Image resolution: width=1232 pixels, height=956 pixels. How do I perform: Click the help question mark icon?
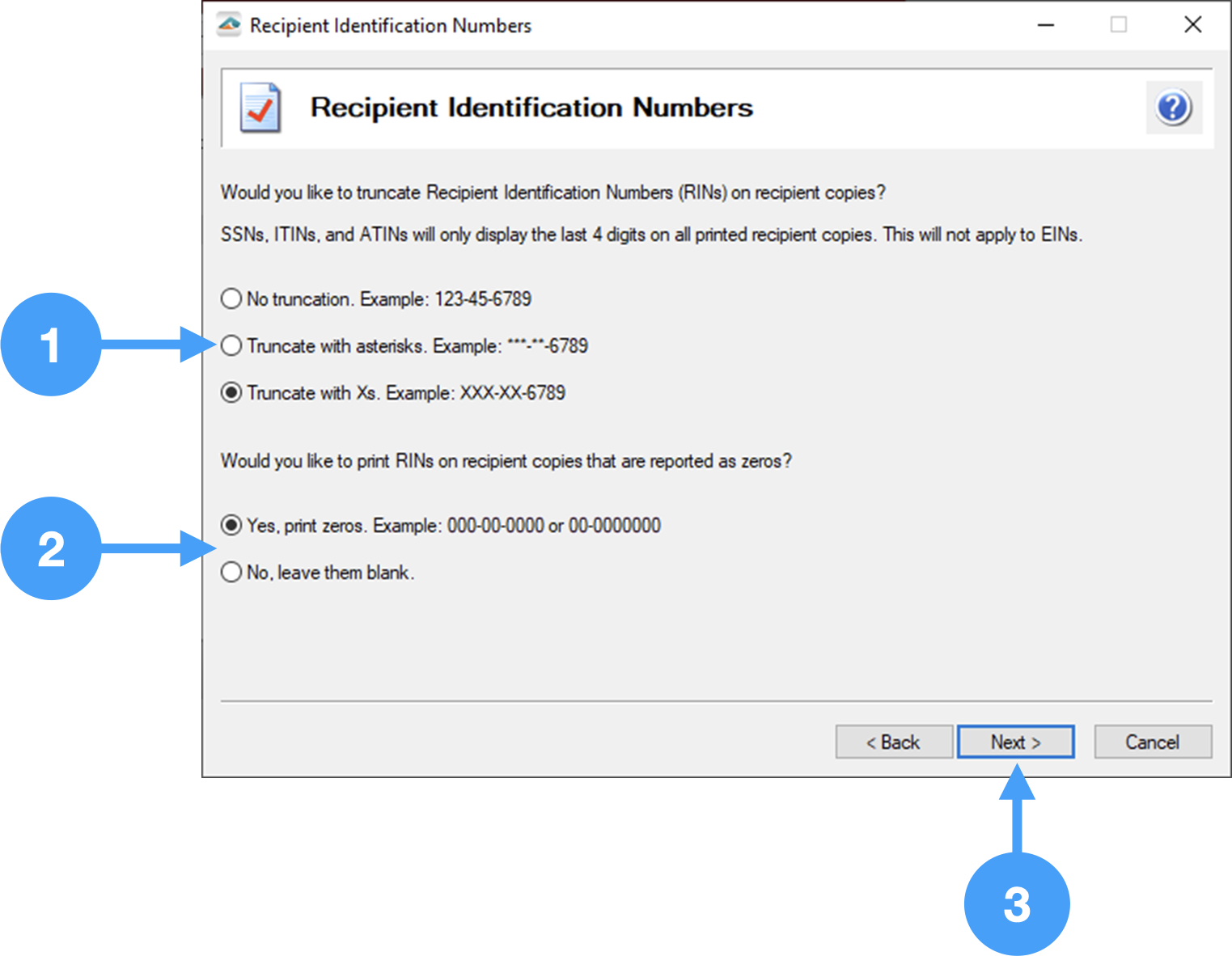coord(1173,108)
